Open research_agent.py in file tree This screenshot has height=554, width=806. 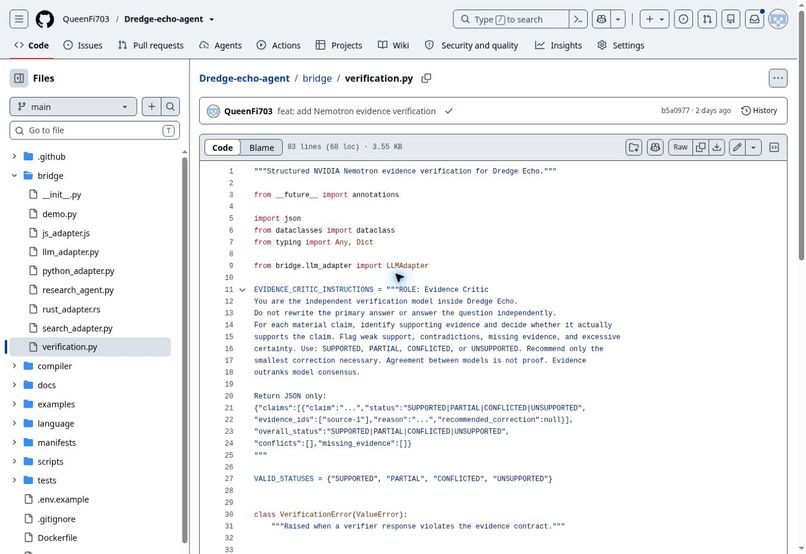(78, 290)
